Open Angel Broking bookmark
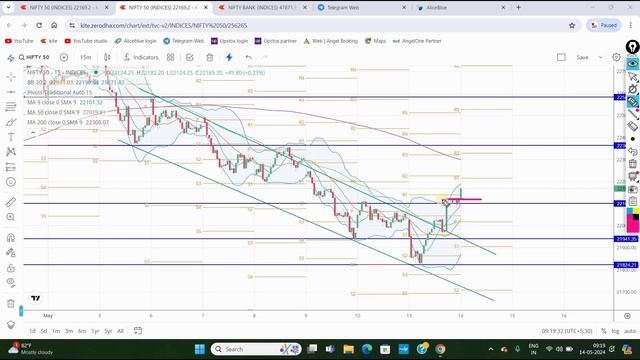640x360 pixels. coord(330,41)
